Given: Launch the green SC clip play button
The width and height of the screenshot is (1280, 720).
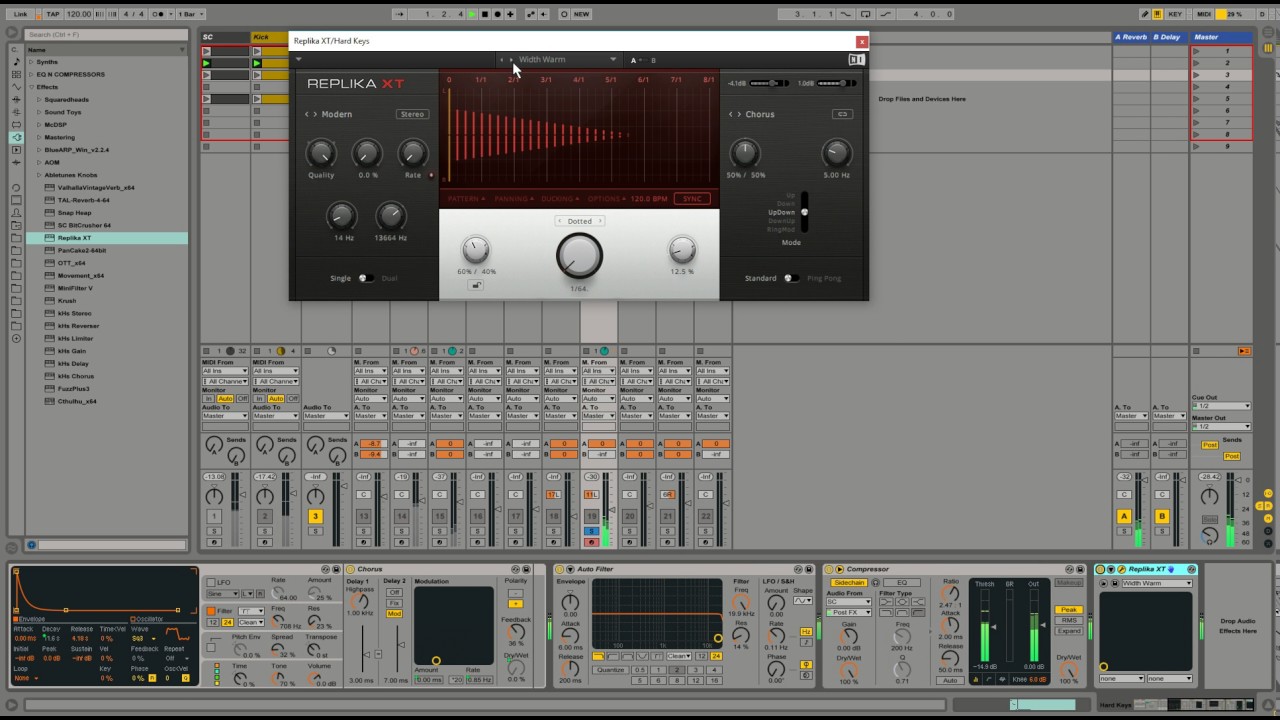Looking at the screenshot, I should tap(207, 63).
